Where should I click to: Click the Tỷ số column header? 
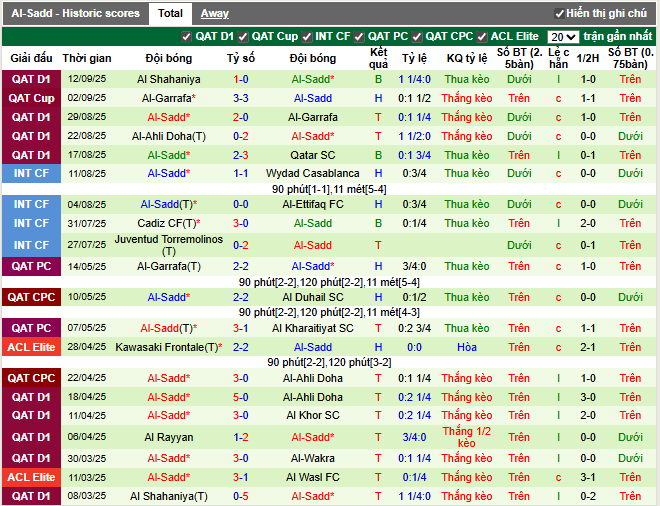[241, 58]
